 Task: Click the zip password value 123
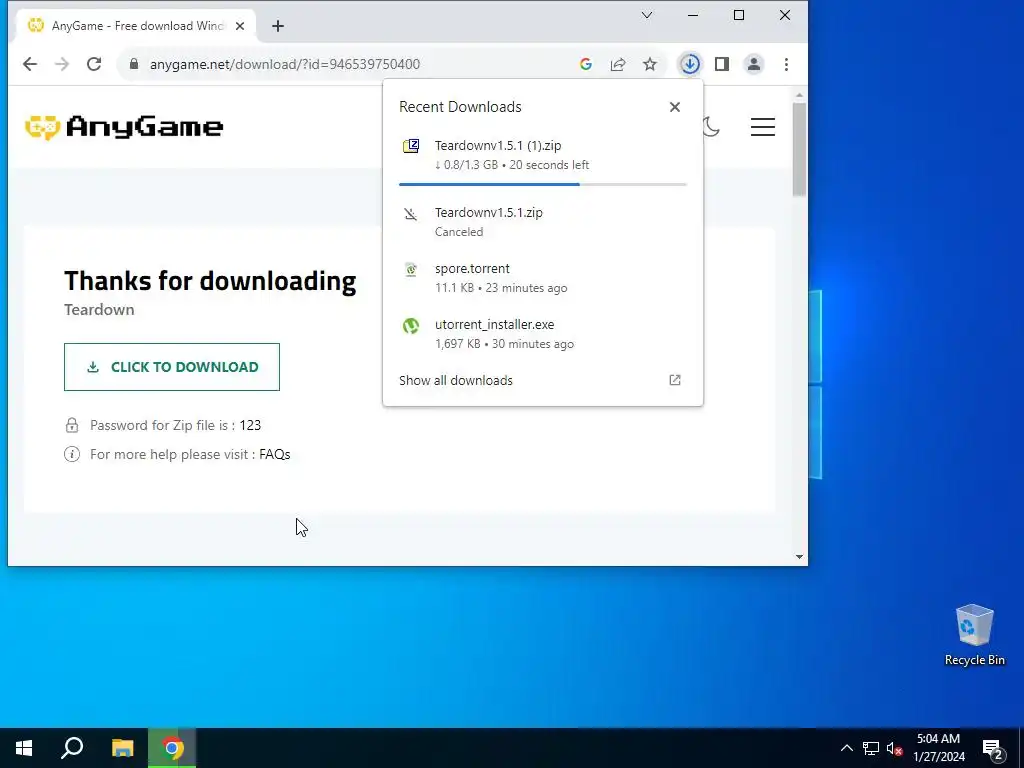tap(250, 425)
